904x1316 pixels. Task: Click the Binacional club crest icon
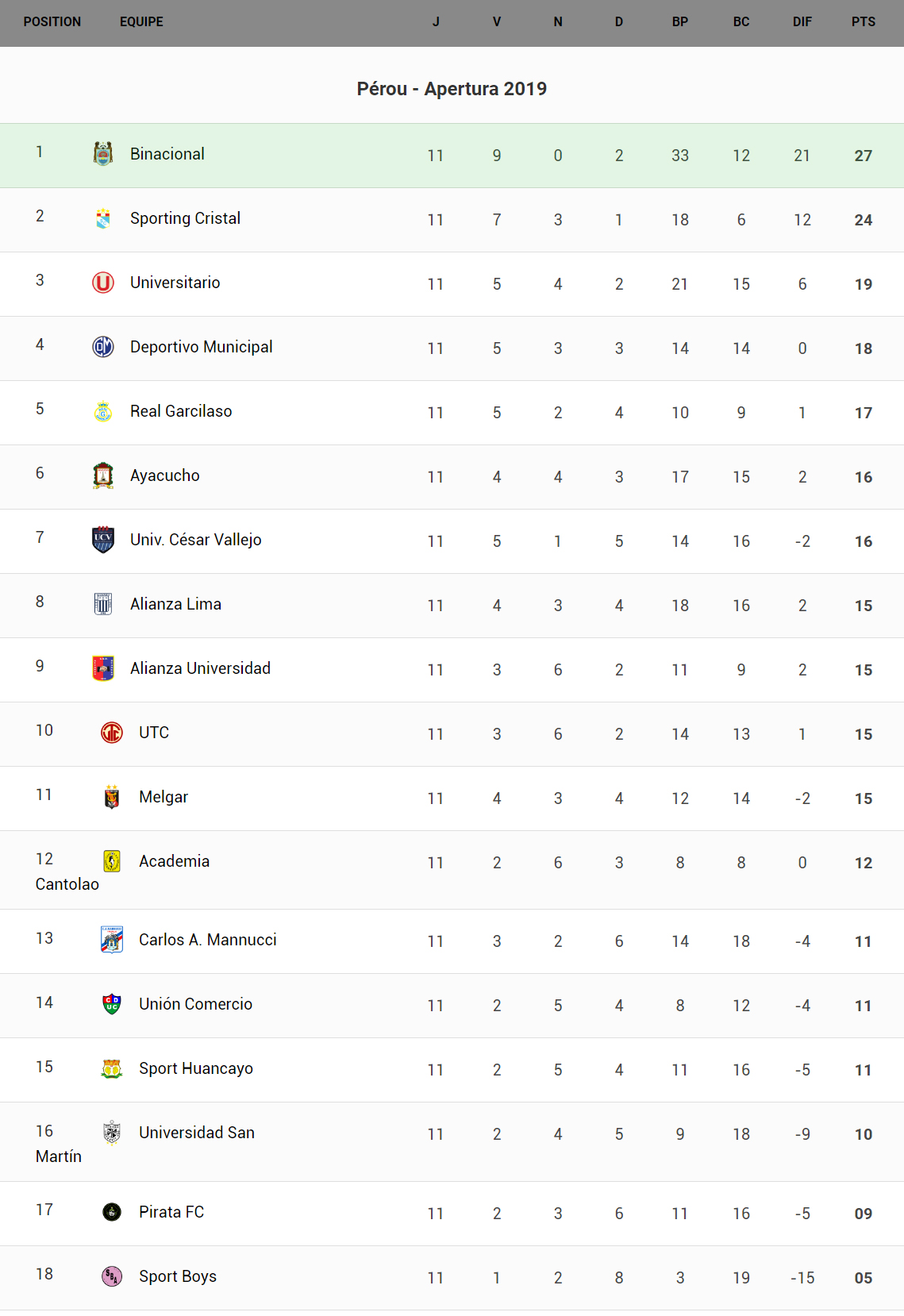pos(103,154)
